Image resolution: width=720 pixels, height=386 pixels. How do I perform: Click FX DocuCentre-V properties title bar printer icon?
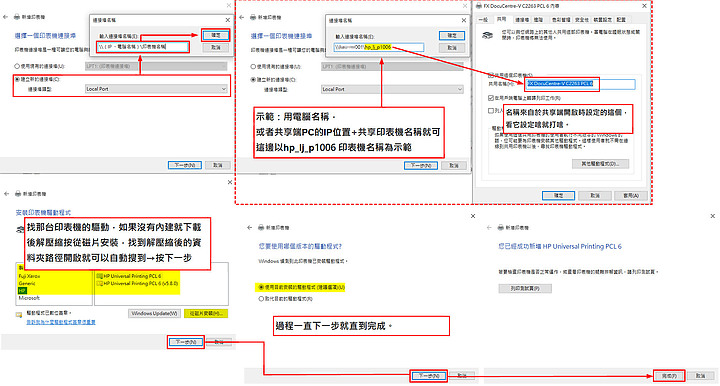pyautogui.click(x=479, y=6)
